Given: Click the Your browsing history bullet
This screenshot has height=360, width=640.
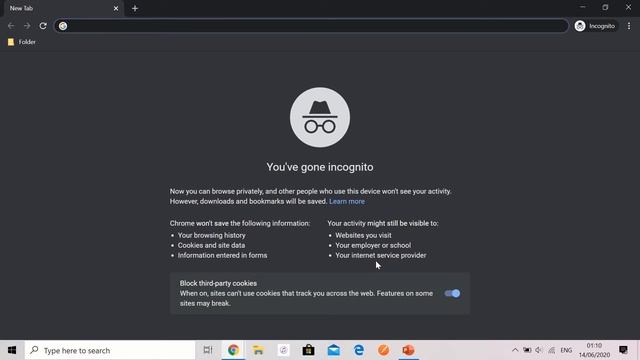Looking at the screenshot, I should pos(211,235).
